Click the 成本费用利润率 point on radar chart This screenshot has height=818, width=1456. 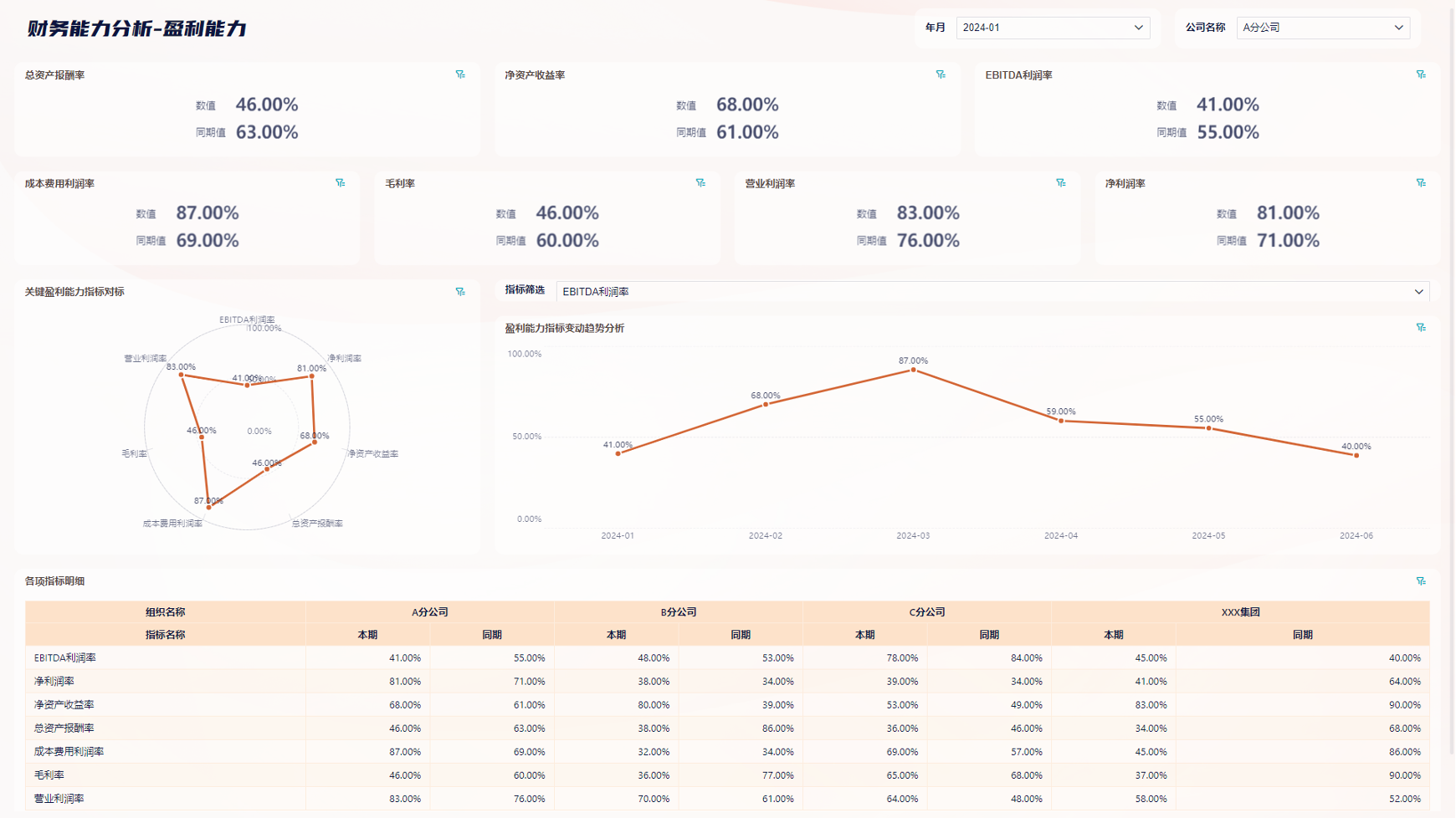click(x=209, y=507)
